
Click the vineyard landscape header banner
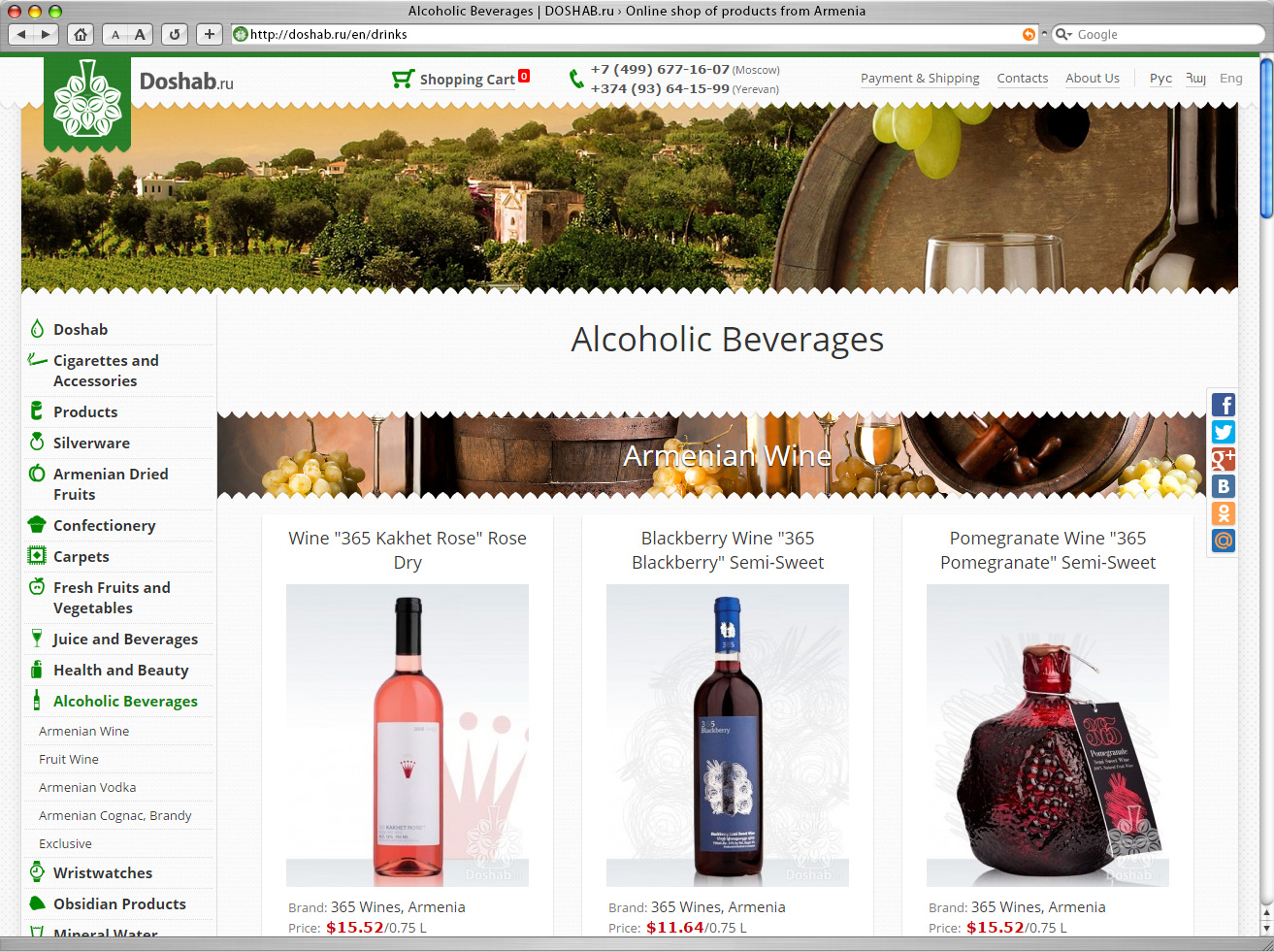click(x=630, y=198)
